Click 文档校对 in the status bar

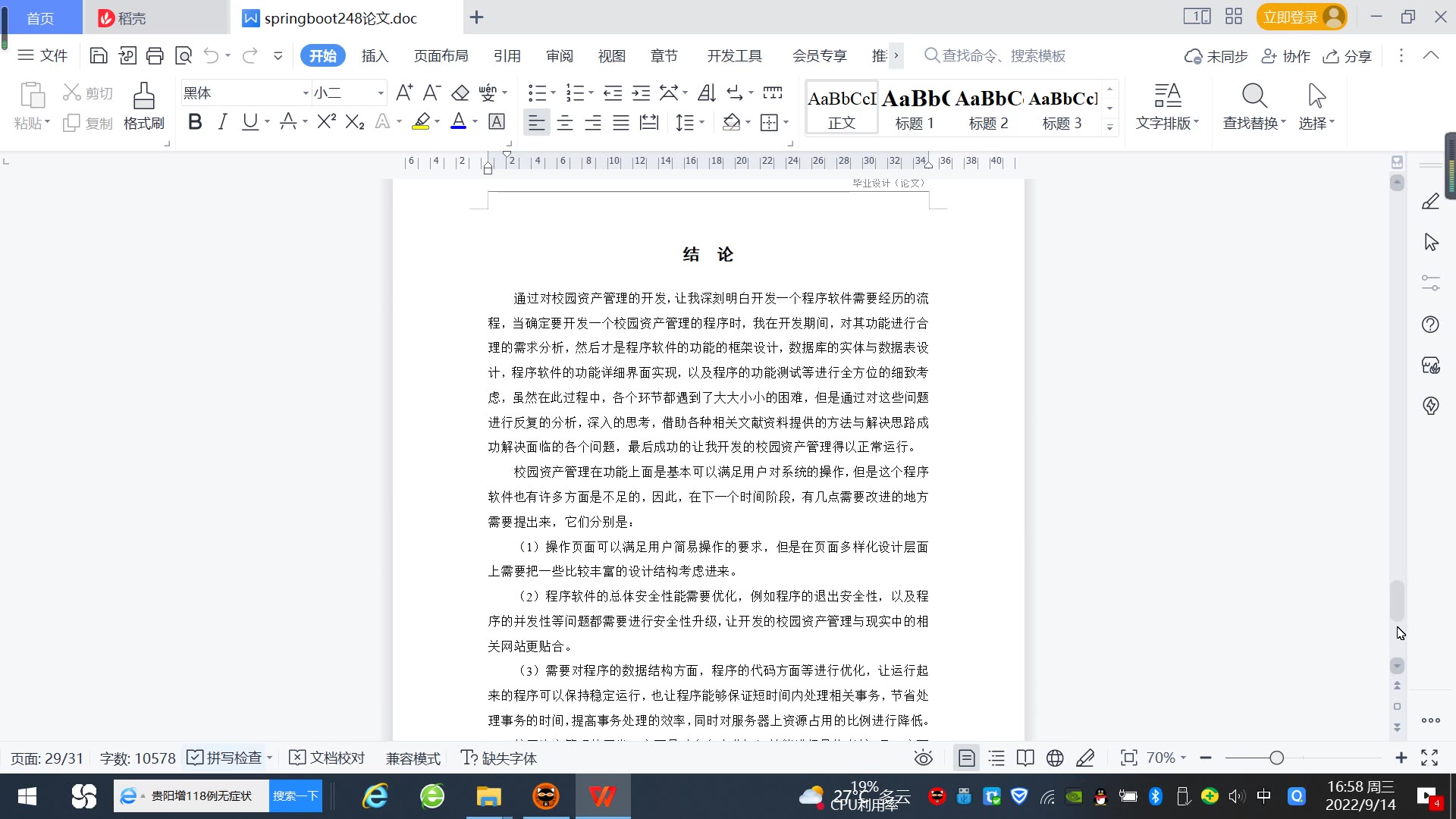pos(328,758)
